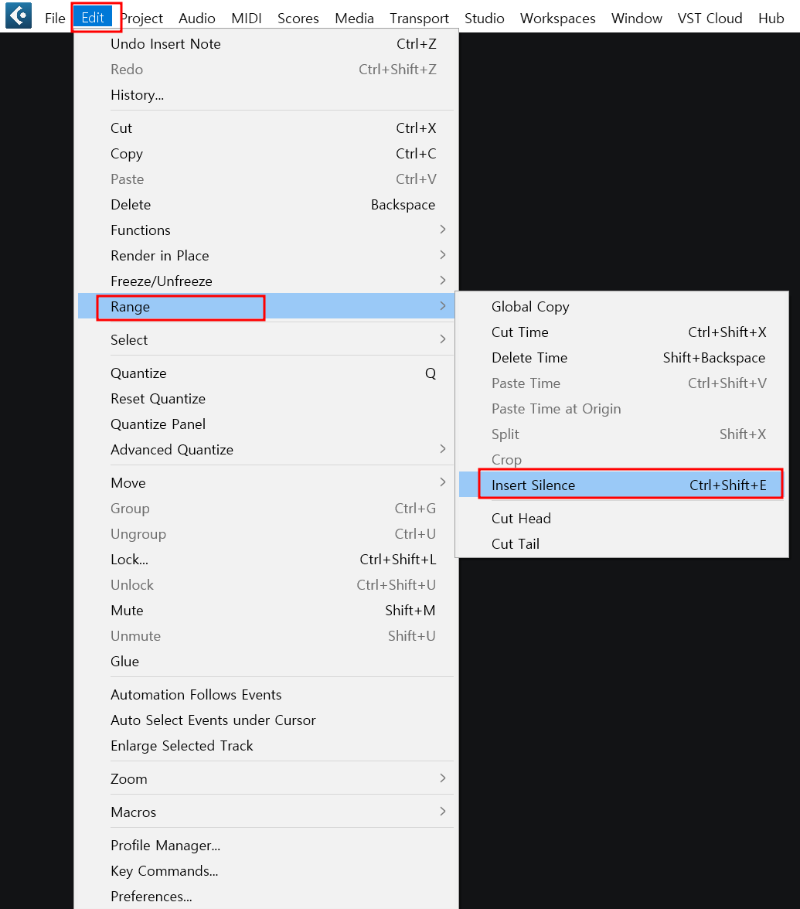Viewport: 800px width, 909px height.
Task: Toggle Automation Follows Events option
Action: coord(267,695)
